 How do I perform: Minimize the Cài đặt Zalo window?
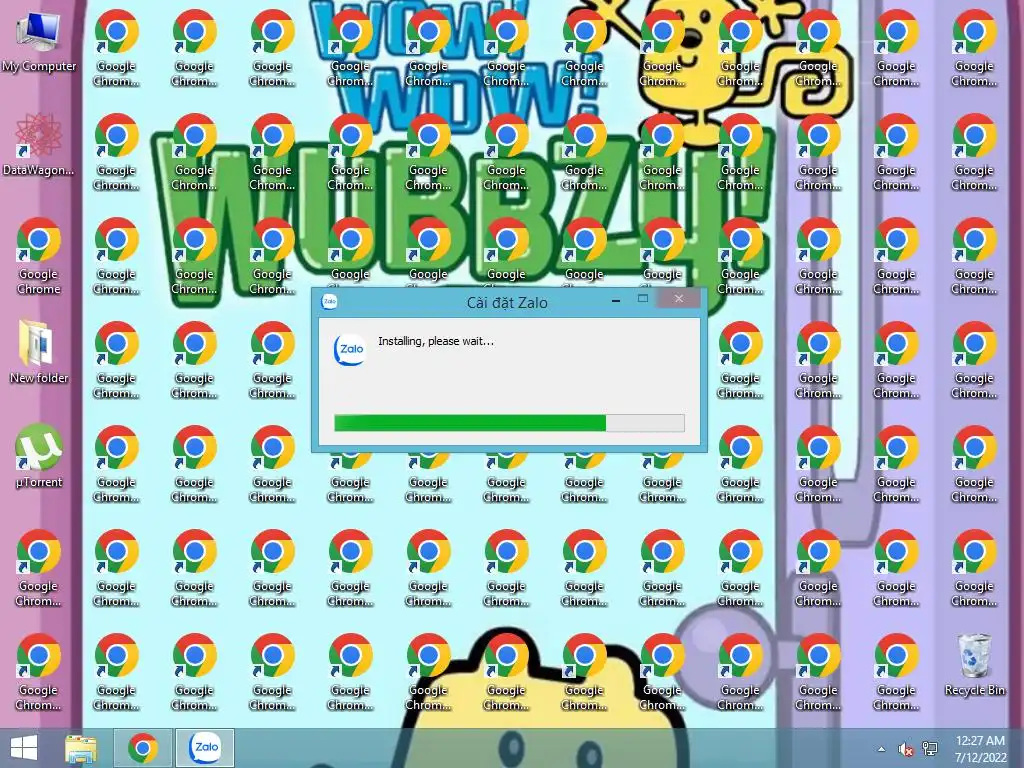616,300
